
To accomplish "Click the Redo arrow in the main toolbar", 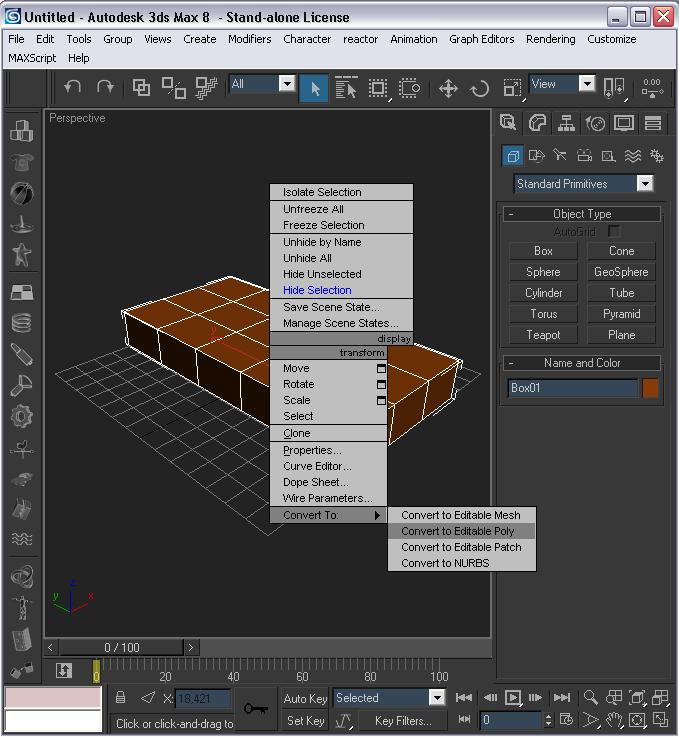I will 105,87.
